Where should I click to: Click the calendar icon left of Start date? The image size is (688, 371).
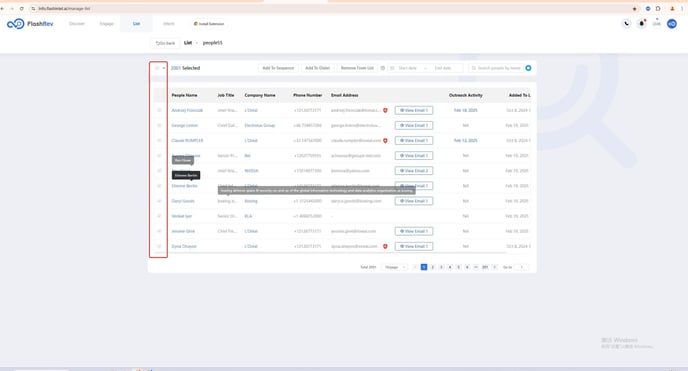point(392,68)
